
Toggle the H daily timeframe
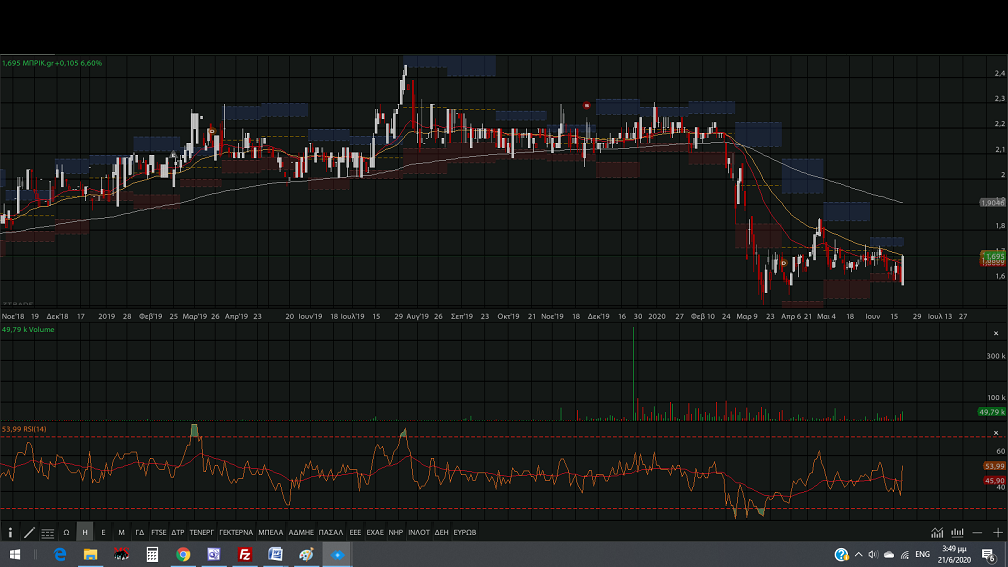click(85, 533)
